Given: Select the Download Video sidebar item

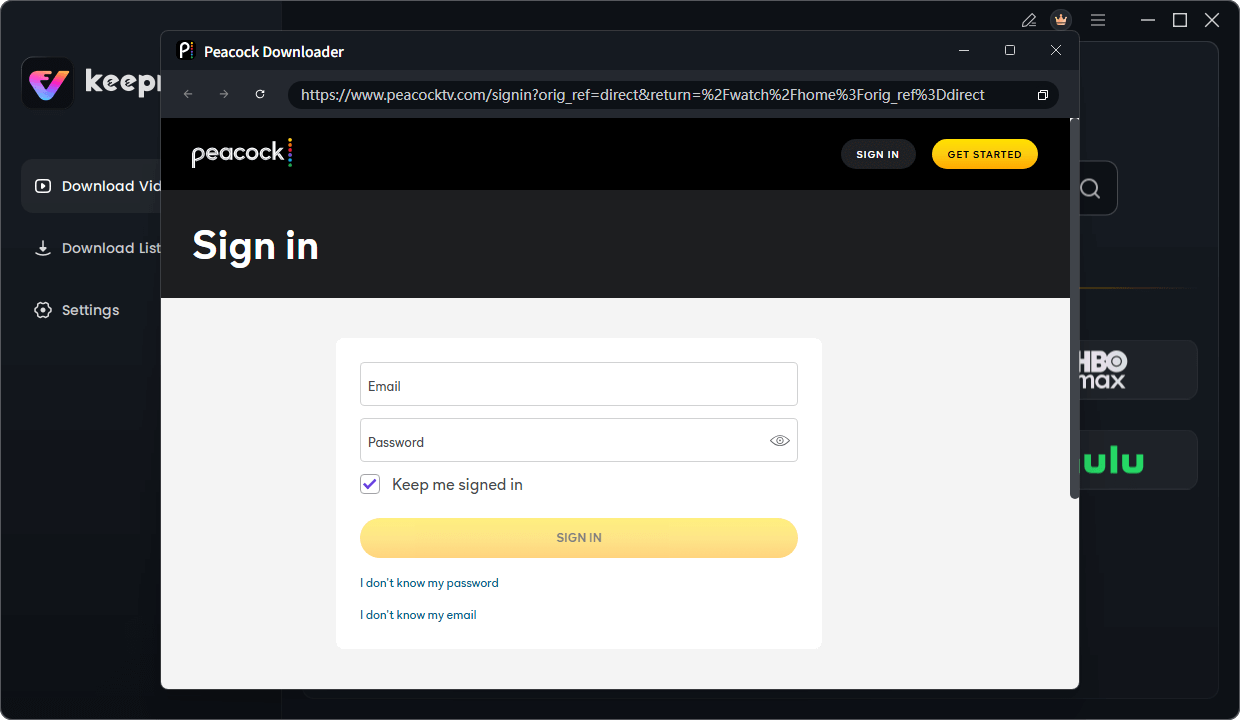Looking at the screenshot, I should (100, 185).
